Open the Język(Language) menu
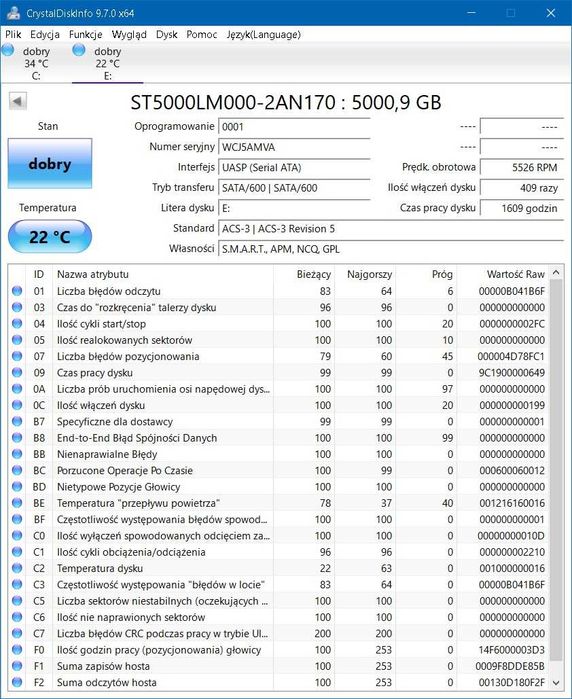The width and height of the screenshot is (572, 699). [263, 34]
